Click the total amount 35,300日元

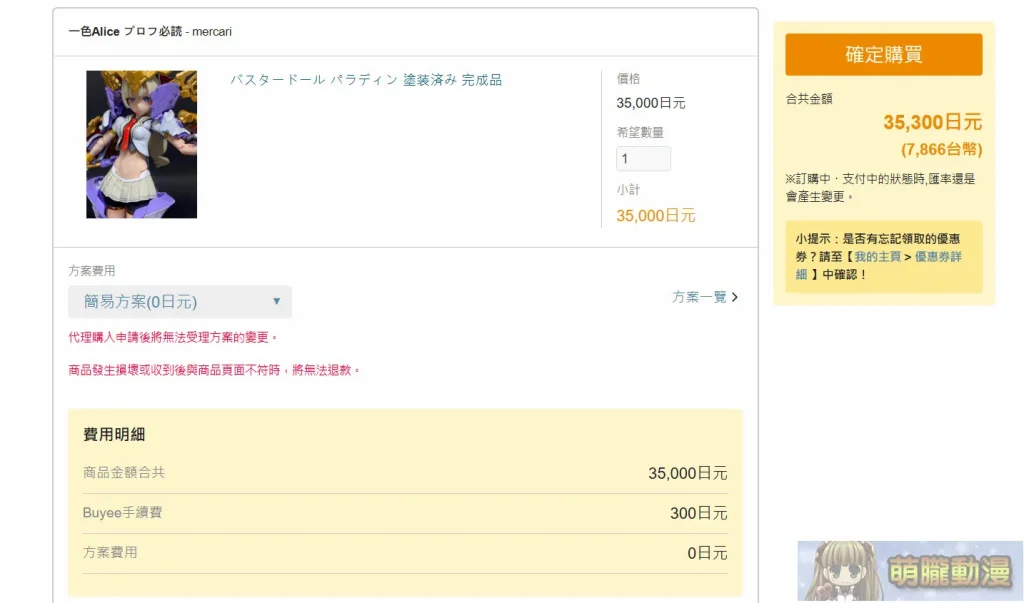point(933,122)
